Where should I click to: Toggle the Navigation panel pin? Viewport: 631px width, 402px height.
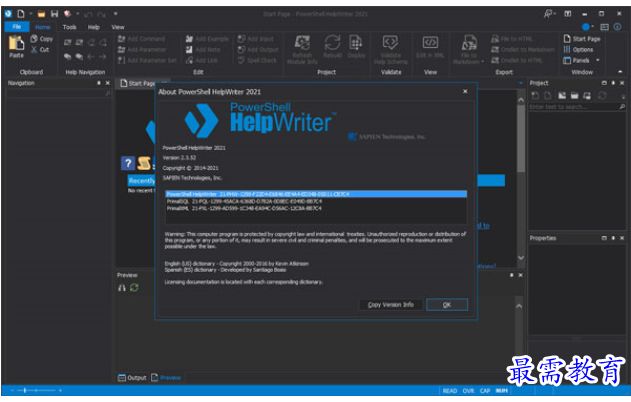[x=99, y=83]
